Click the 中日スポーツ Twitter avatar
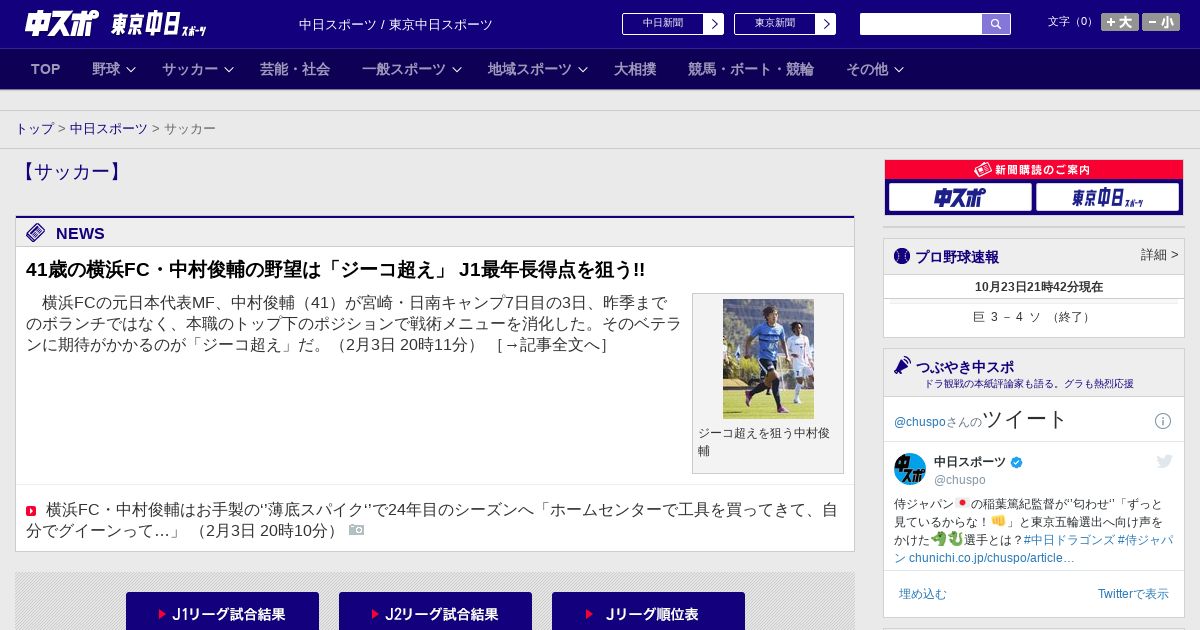This screenshot has width=1200, height=630. pyautogui.click(x=910, y=469)
